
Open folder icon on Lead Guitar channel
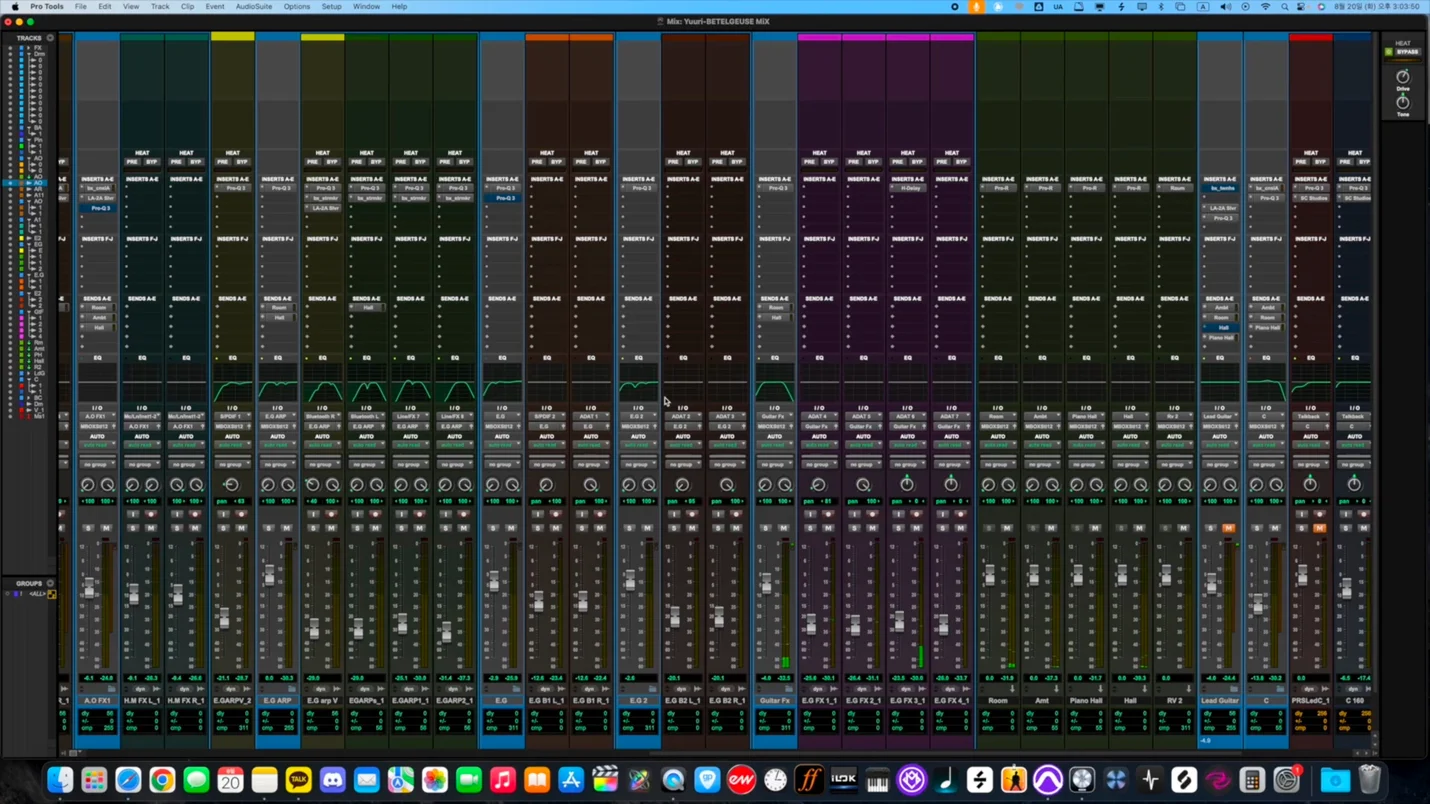coord(1232,689)
